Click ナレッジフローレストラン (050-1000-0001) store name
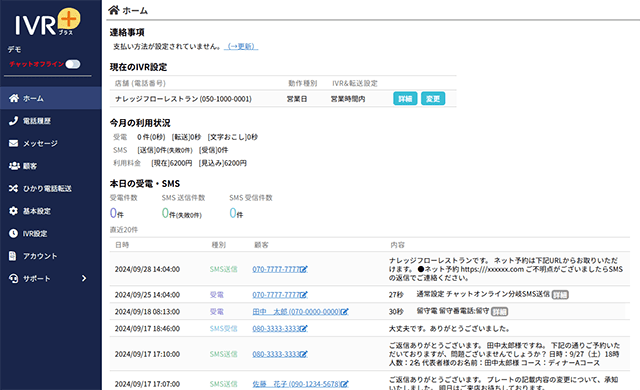Image resolution: width=640 pixels, height=390 pixels. pyautogui.click(x=183, y=99)
